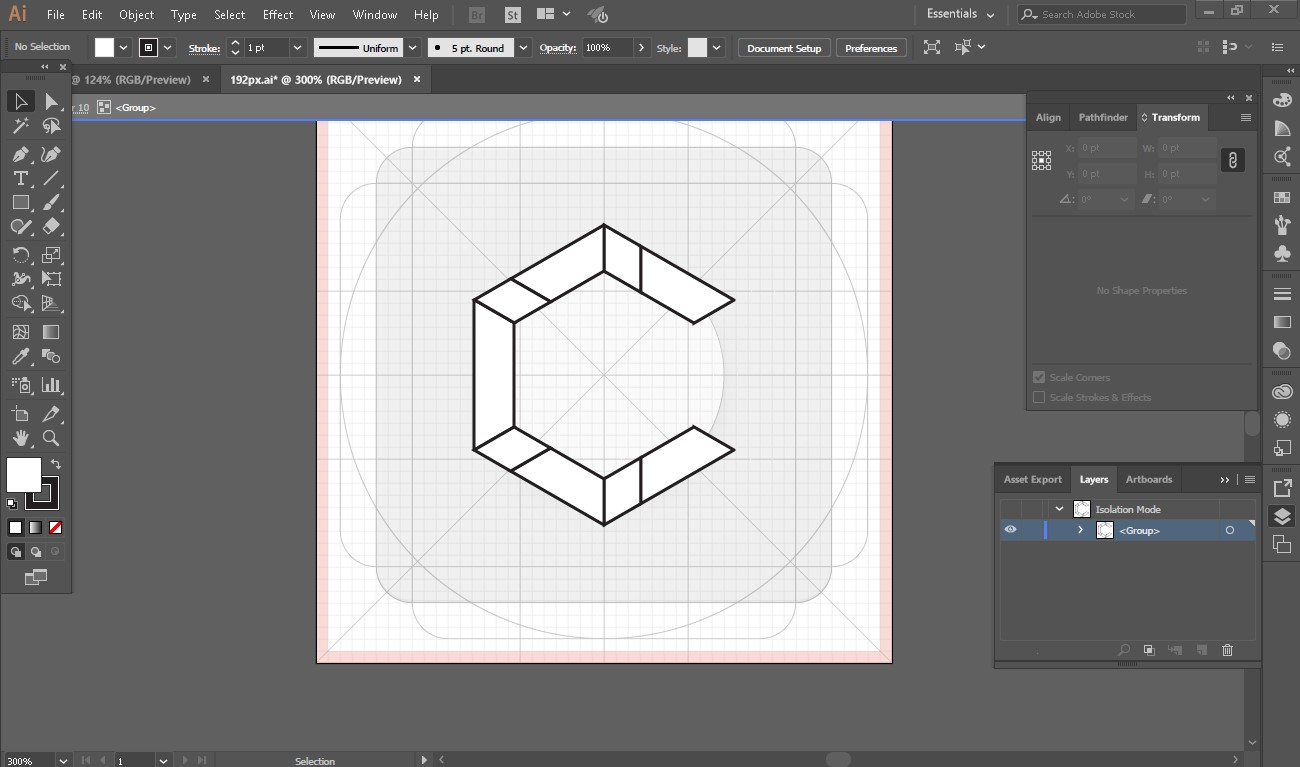Choose the Zoom tool
This screenshot has width=1300, height=767.
[x=51, y=438]
